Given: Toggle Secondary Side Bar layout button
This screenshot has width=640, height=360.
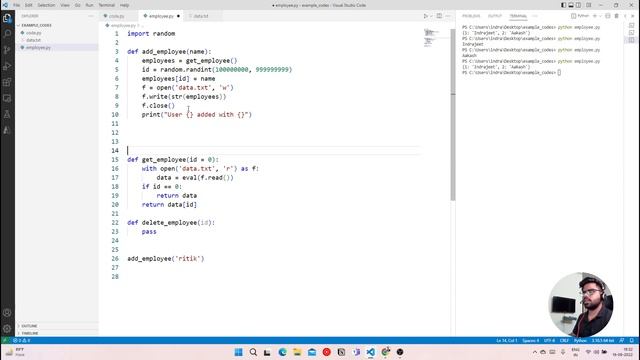Looking at the screenshot, I should click(578, 5).
